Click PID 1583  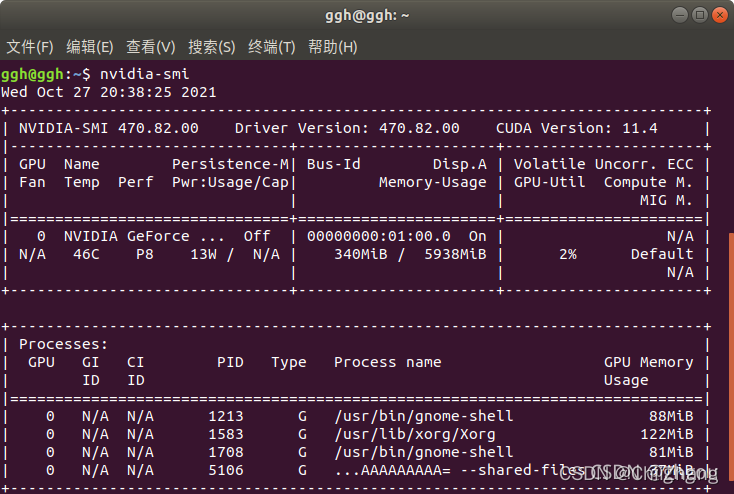pyautogui.click(x=226, y=435)
